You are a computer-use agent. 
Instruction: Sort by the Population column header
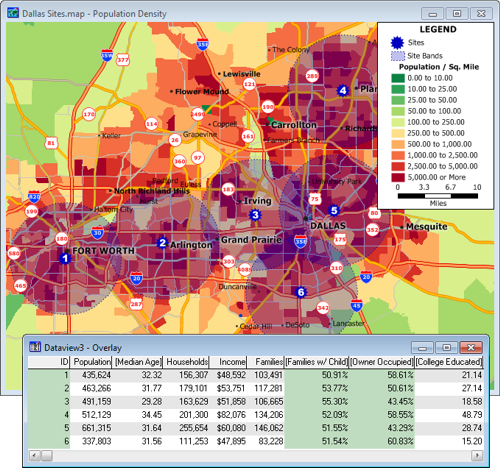tap(91, 362)
